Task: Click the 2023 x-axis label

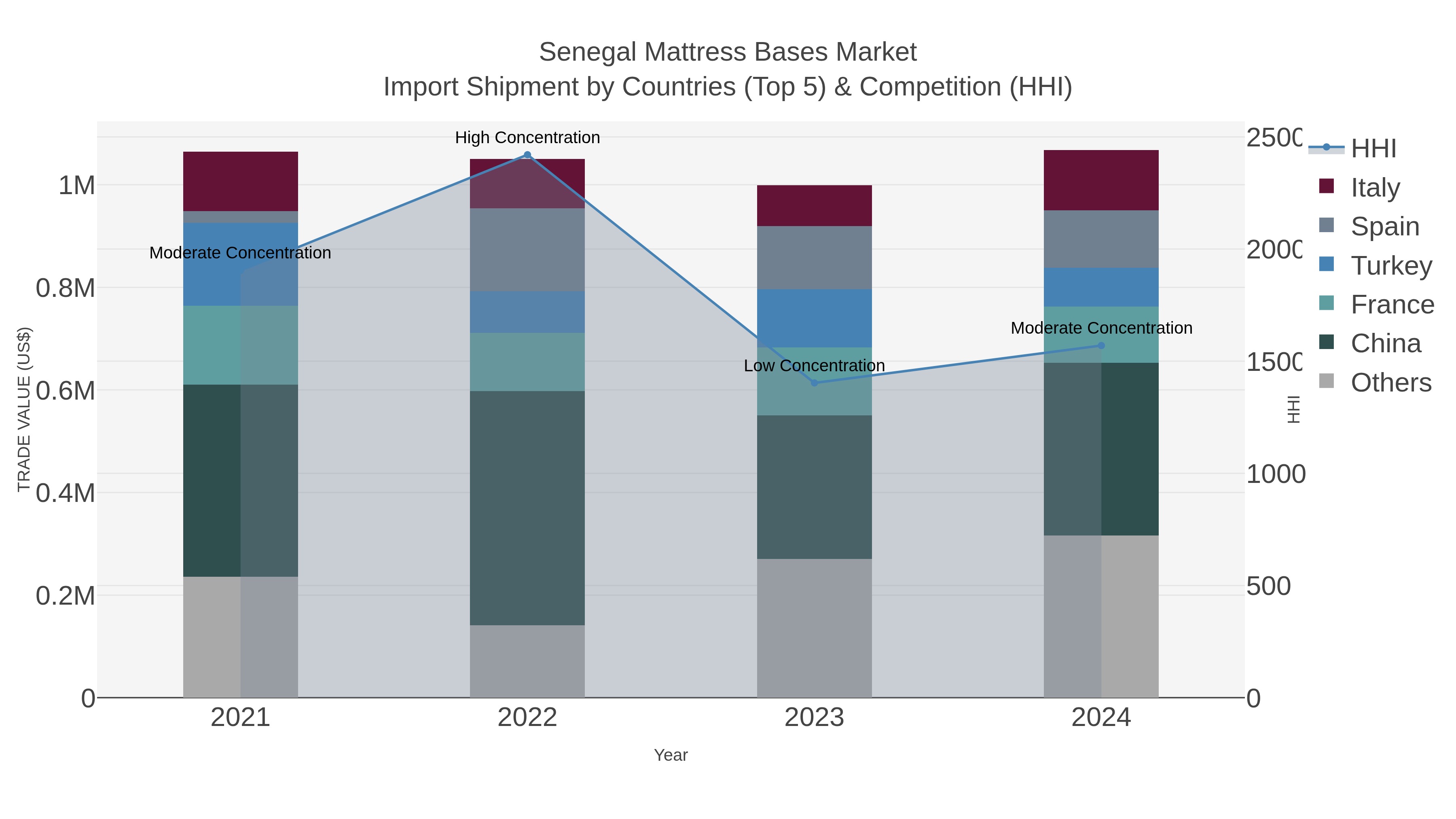Action: pyautogui.click(x=815, y=718)
